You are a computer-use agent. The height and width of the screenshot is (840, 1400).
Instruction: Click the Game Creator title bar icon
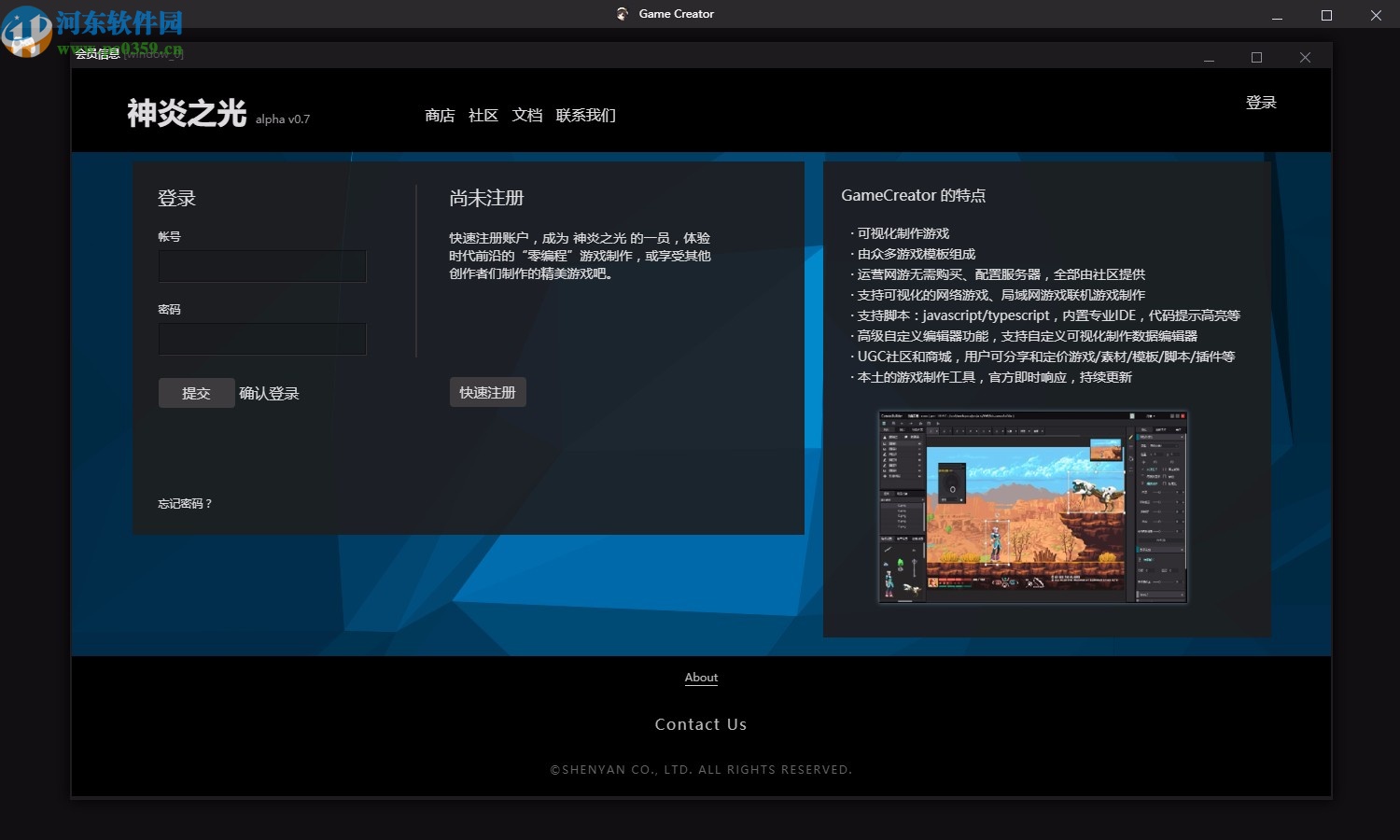(x=622, y=13)
